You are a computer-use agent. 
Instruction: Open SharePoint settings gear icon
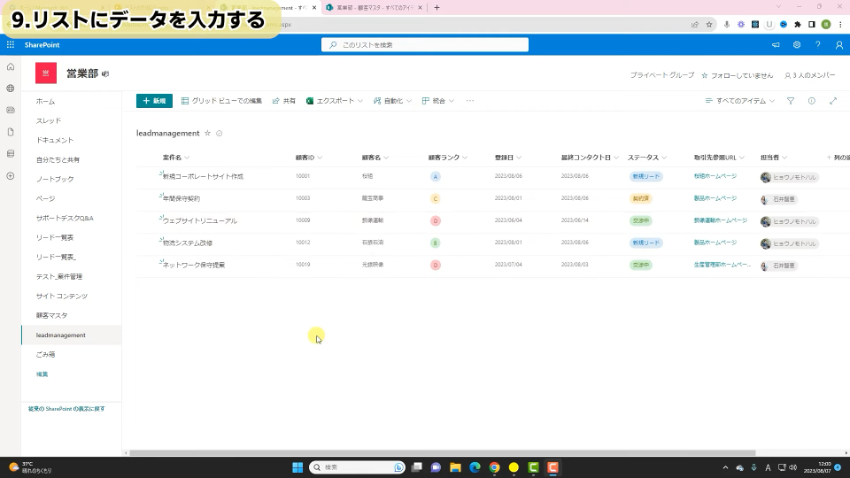point(796,45)
